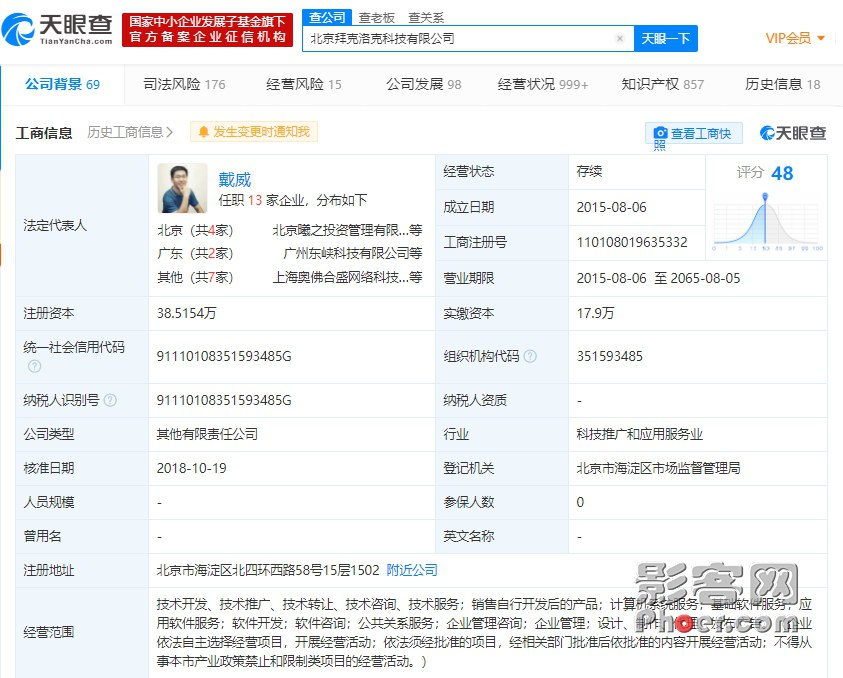
Task: Click the 天眼一下 search button
Action: click(x=666, y=39)
